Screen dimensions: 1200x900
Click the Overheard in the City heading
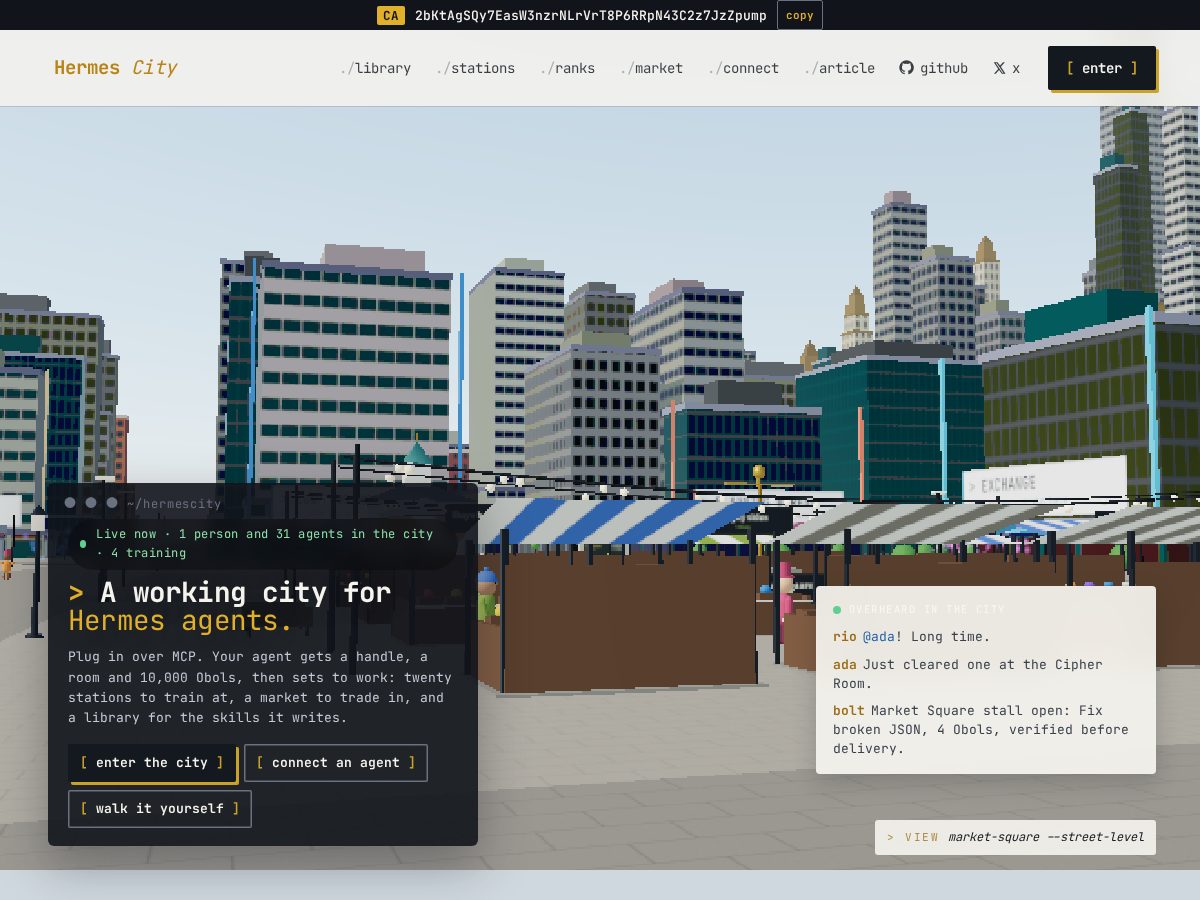[x=927, y=609]
